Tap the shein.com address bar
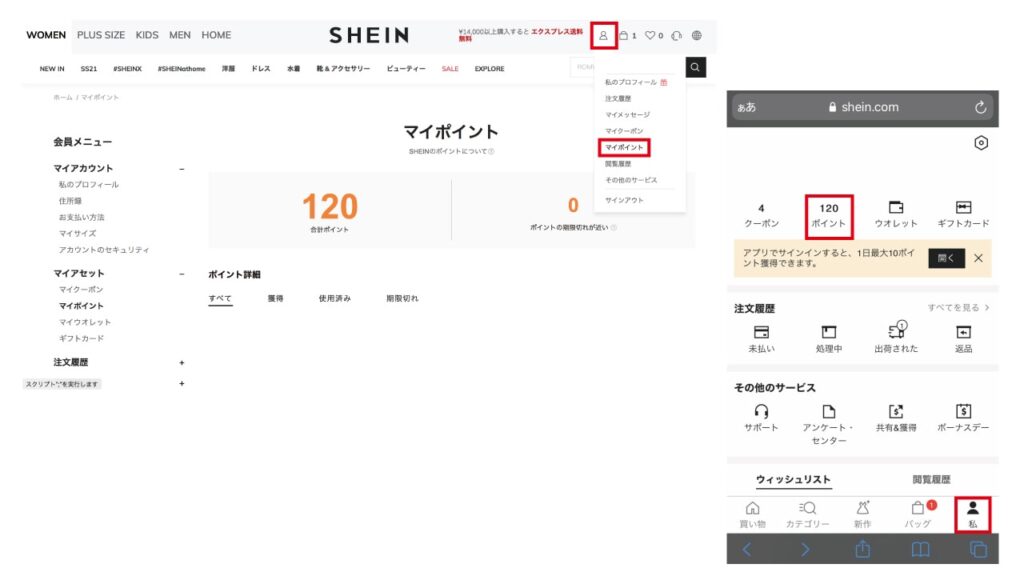The image size is (1024, 576). [x=863, y=107]
